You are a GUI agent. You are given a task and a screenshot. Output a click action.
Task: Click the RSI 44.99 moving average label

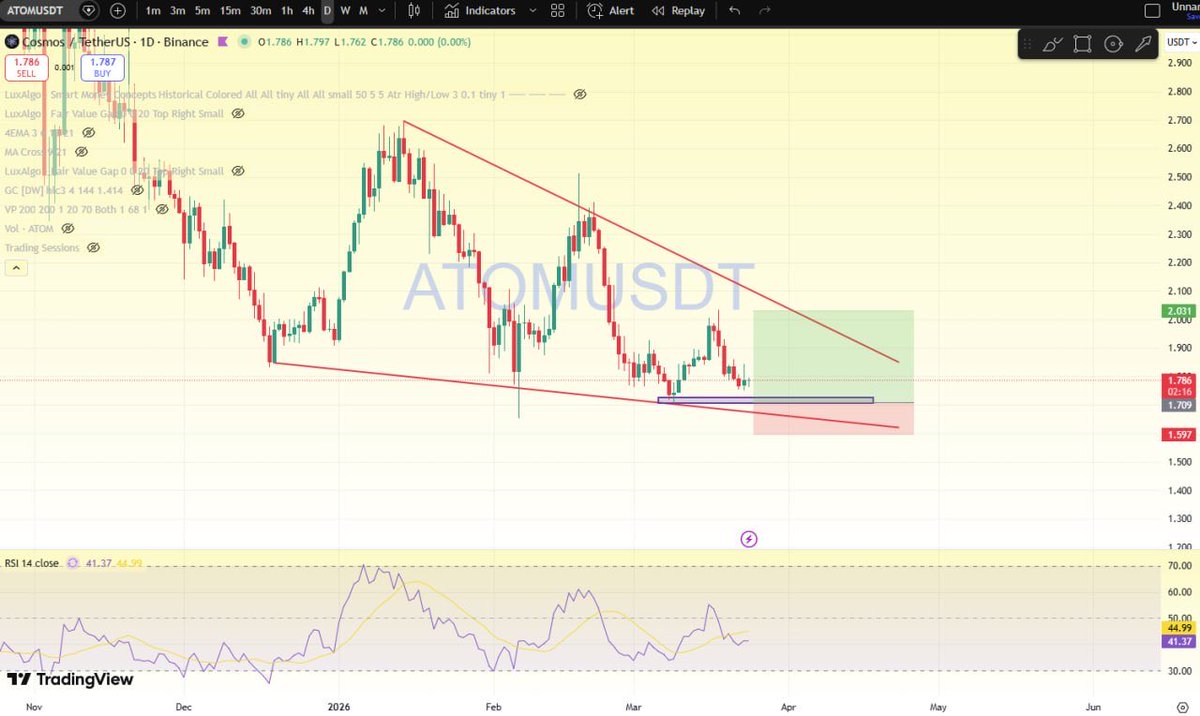coord(1177,628)
